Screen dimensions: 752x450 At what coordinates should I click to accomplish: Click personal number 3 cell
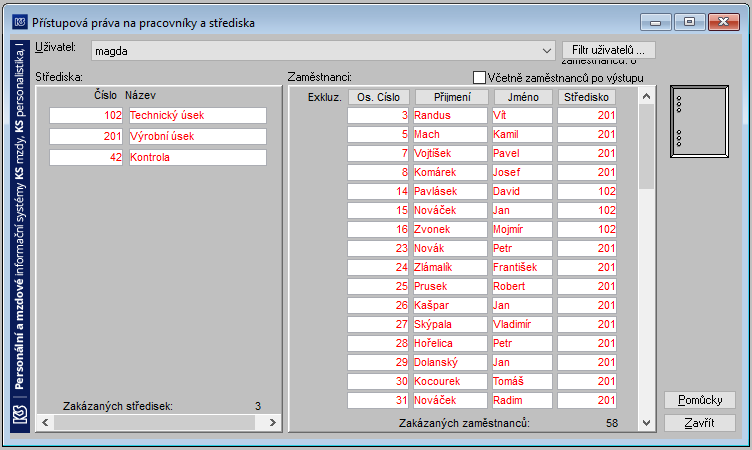pyautogui.click(x=378, y=115)
